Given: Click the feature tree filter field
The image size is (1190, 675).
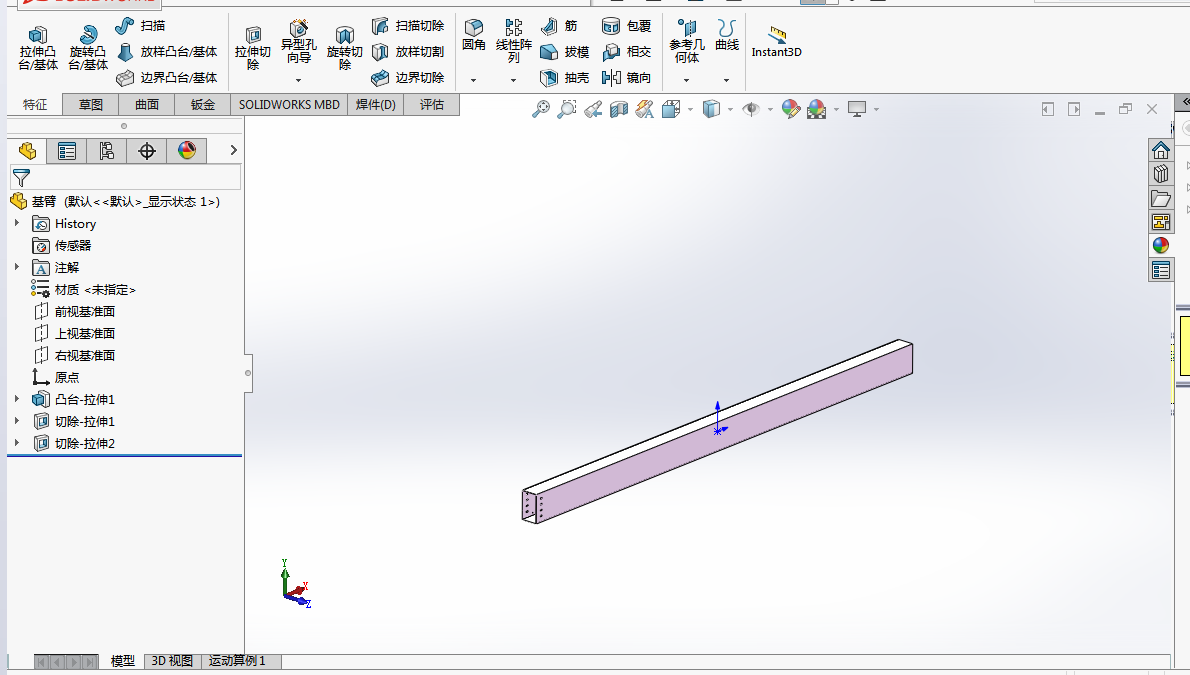Looking at the screenshot, I should (126, 178).
